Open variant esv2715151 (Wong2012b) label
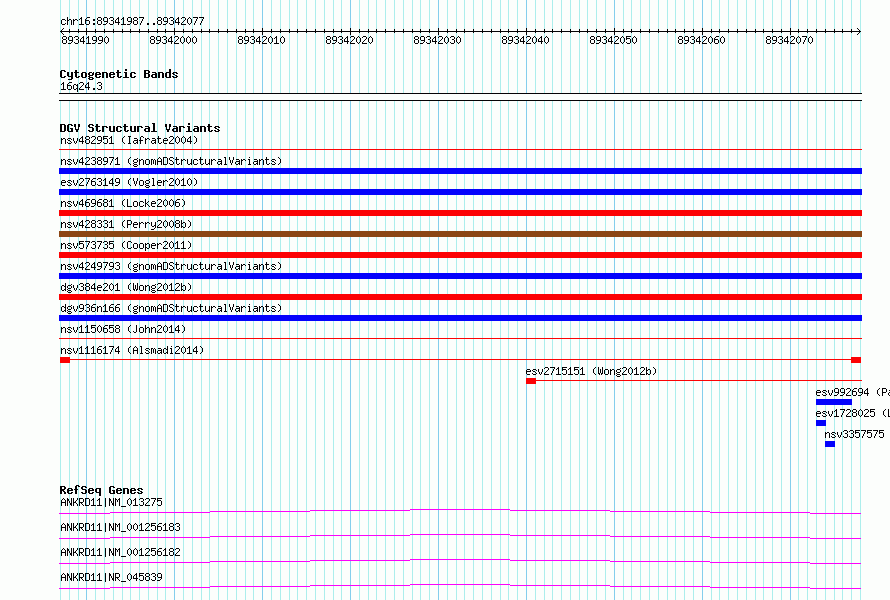 591,371
